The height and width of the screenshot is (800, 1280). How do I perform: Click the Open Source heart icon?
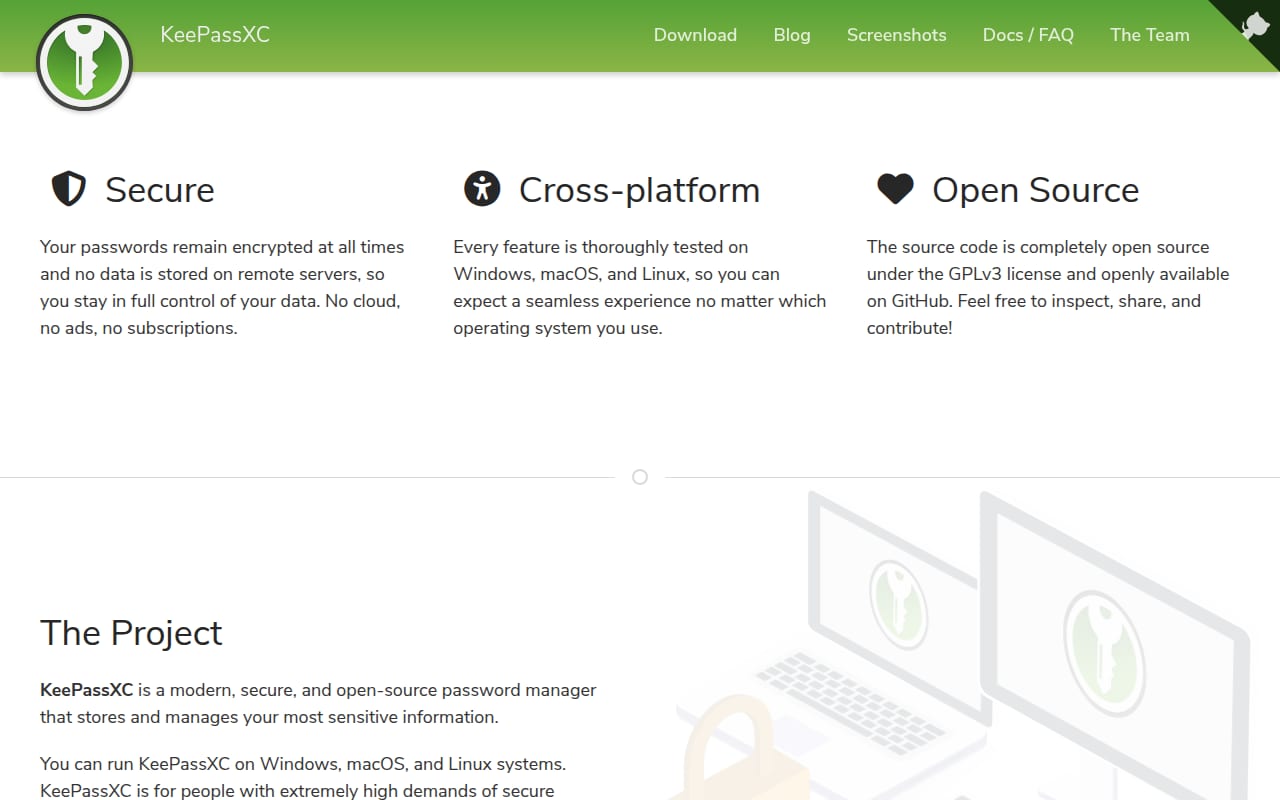[x=895, y=188]
